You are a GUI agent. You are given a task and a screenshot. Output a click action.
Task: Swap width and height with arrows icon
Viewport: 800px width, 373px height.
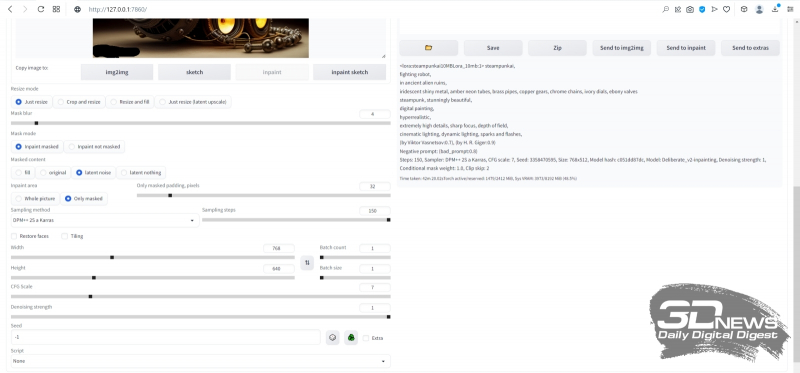307,263
